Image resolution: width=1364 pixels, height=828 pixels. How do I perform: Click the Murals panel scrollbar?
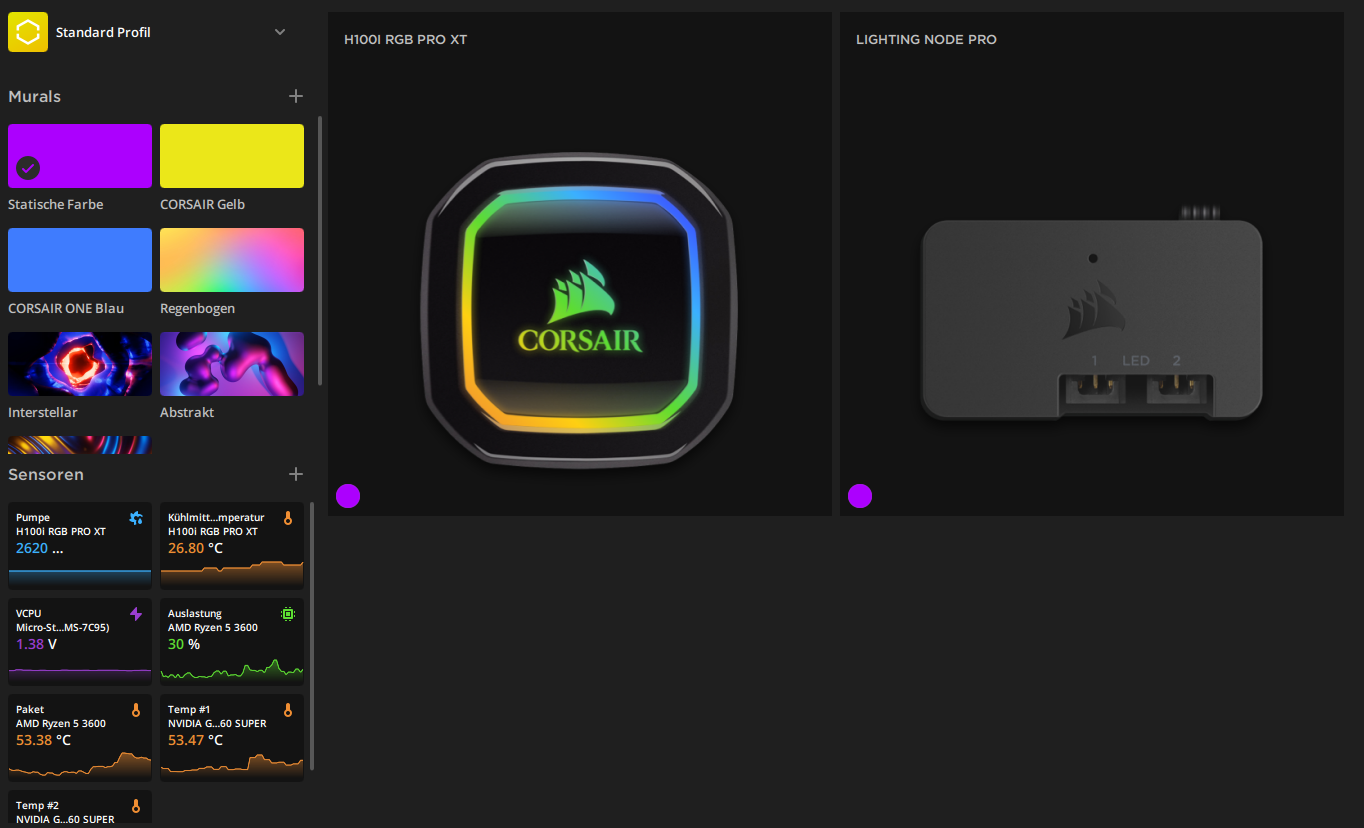[x=320, y=250]
